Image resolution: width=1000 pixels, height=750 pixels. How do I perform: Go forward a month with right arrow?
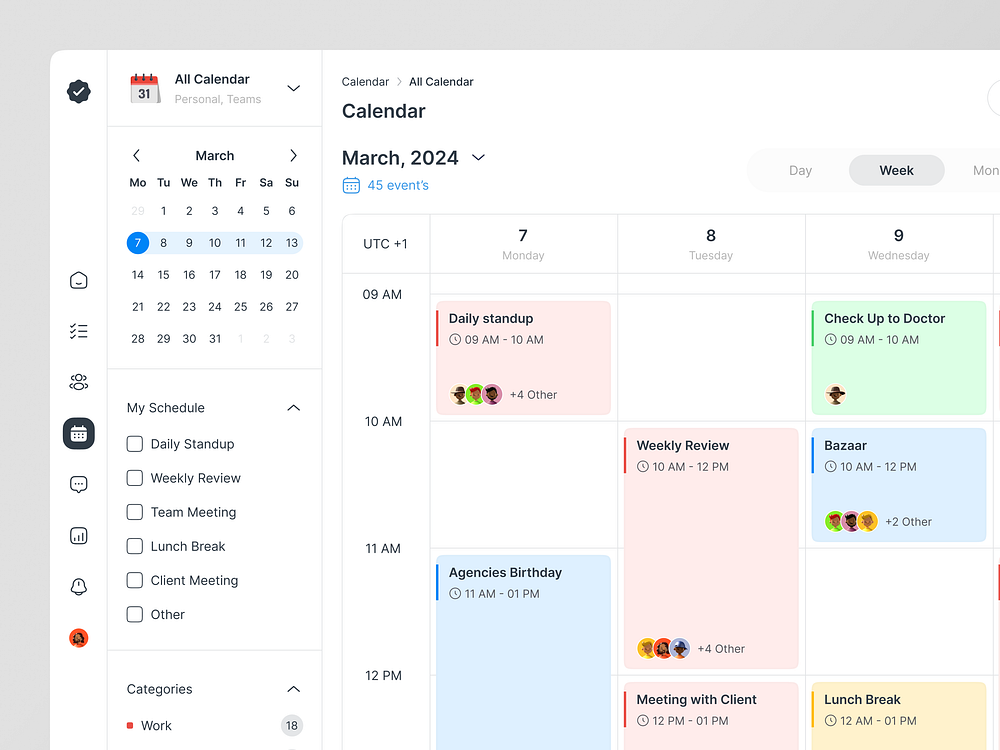tap(292, 155)
